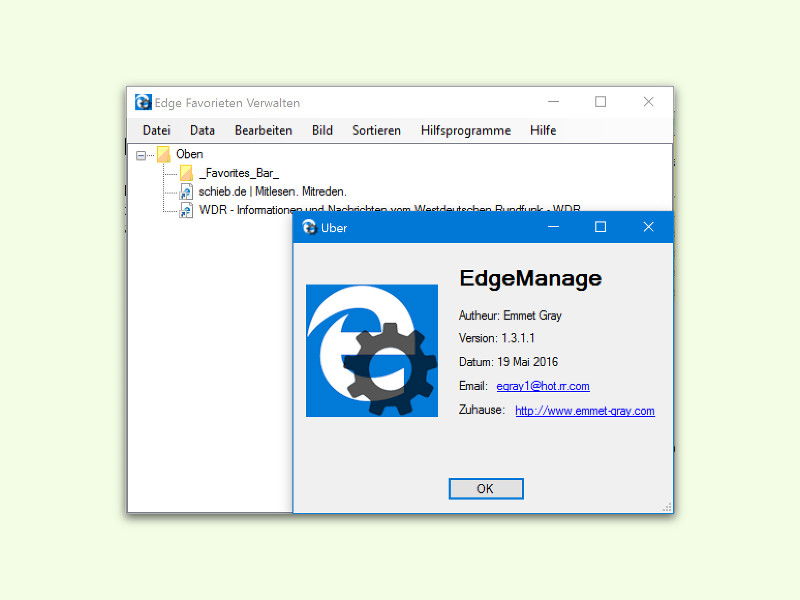
Task: Select the Oben folder icon
Action: 163,154
